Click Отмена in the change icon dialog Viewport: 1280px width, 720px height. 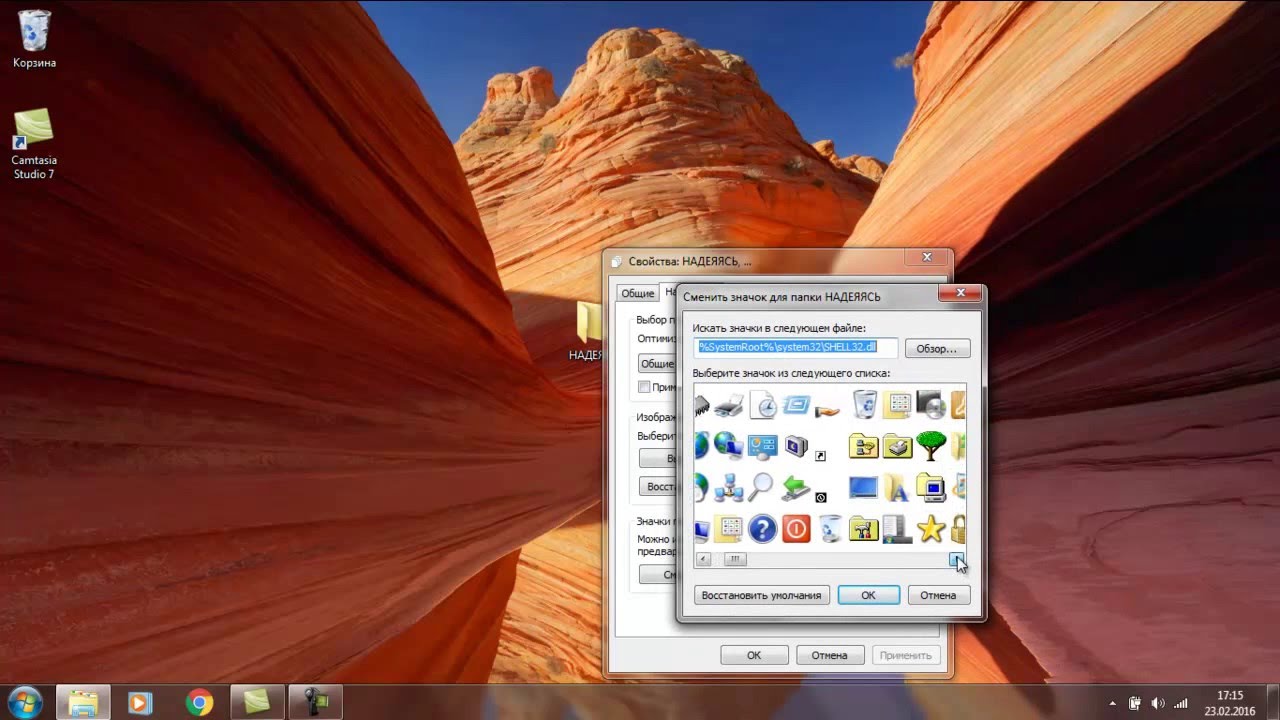[938, 595]
